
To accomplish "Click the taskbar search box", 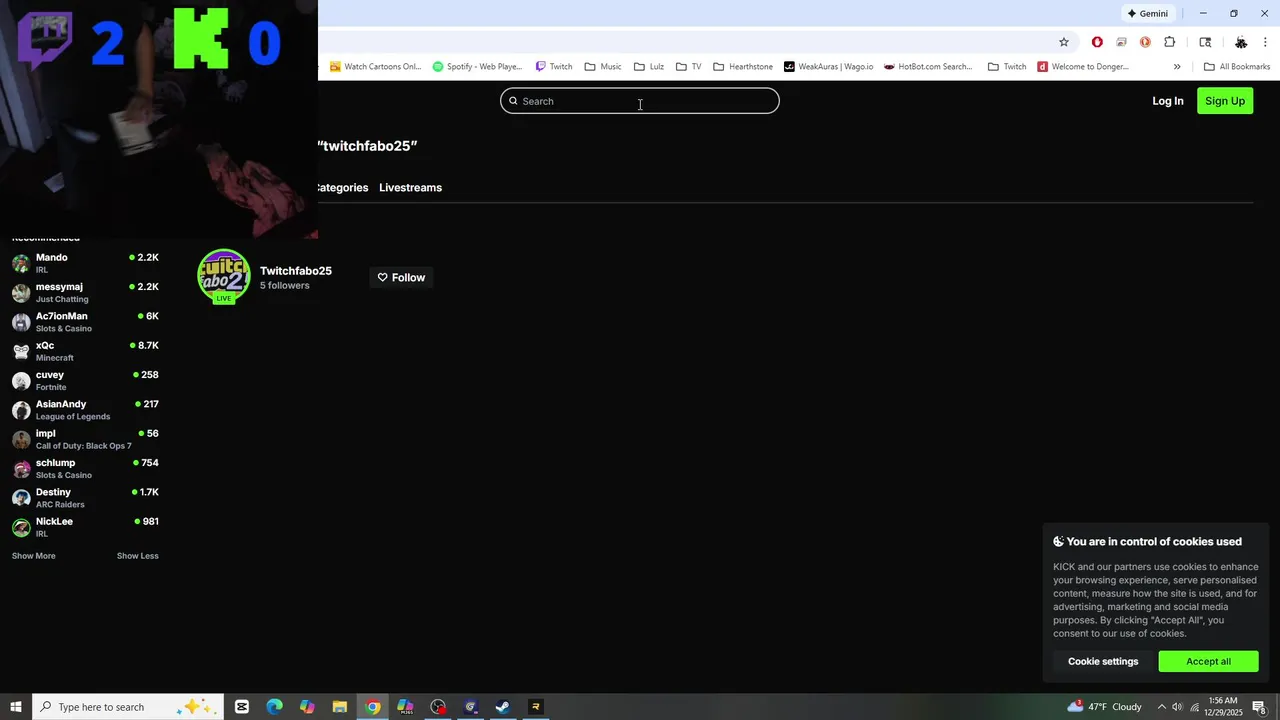I will [x=126, y=707].
